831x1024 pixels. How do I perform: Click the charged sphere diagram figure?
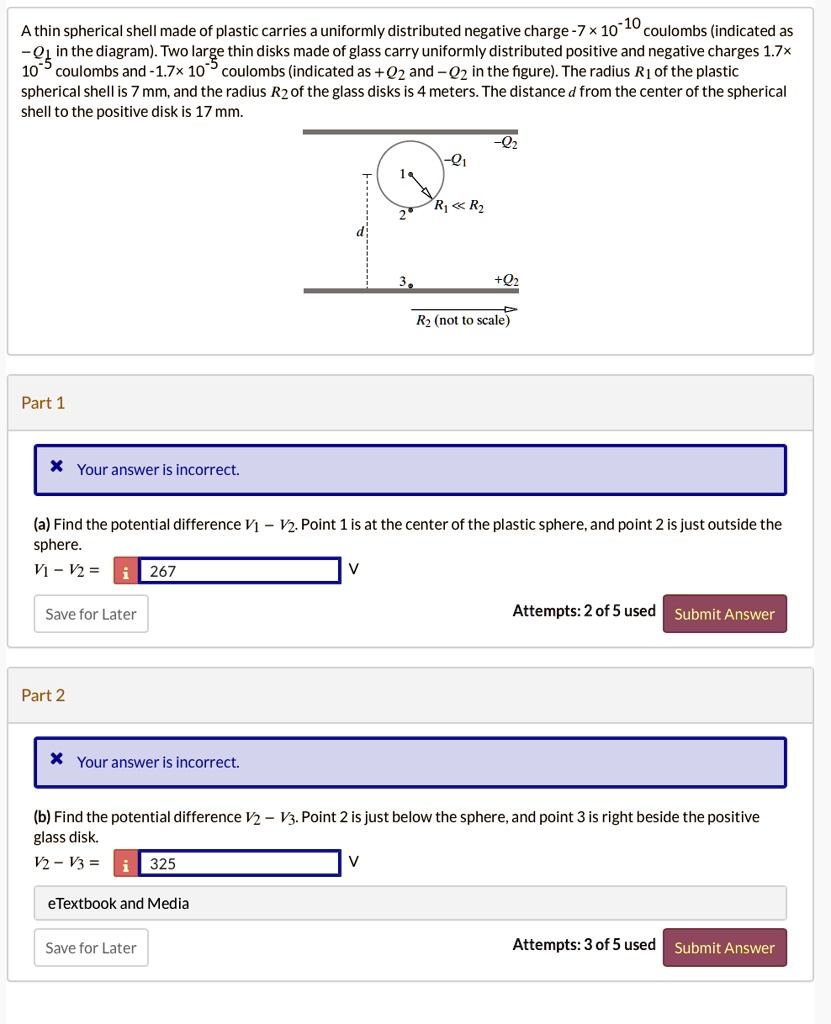tap(410, 229)
